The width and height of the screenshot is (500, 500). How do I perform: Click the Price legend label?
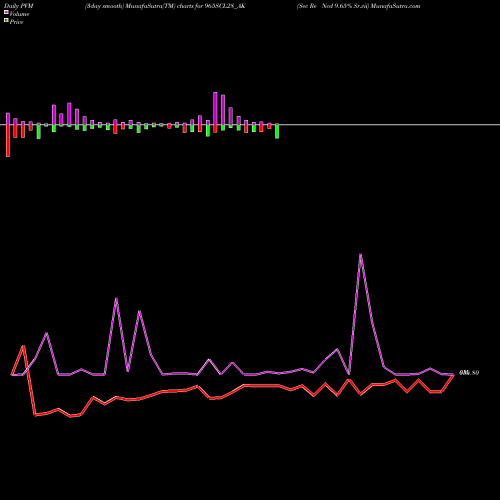(16, 22)
